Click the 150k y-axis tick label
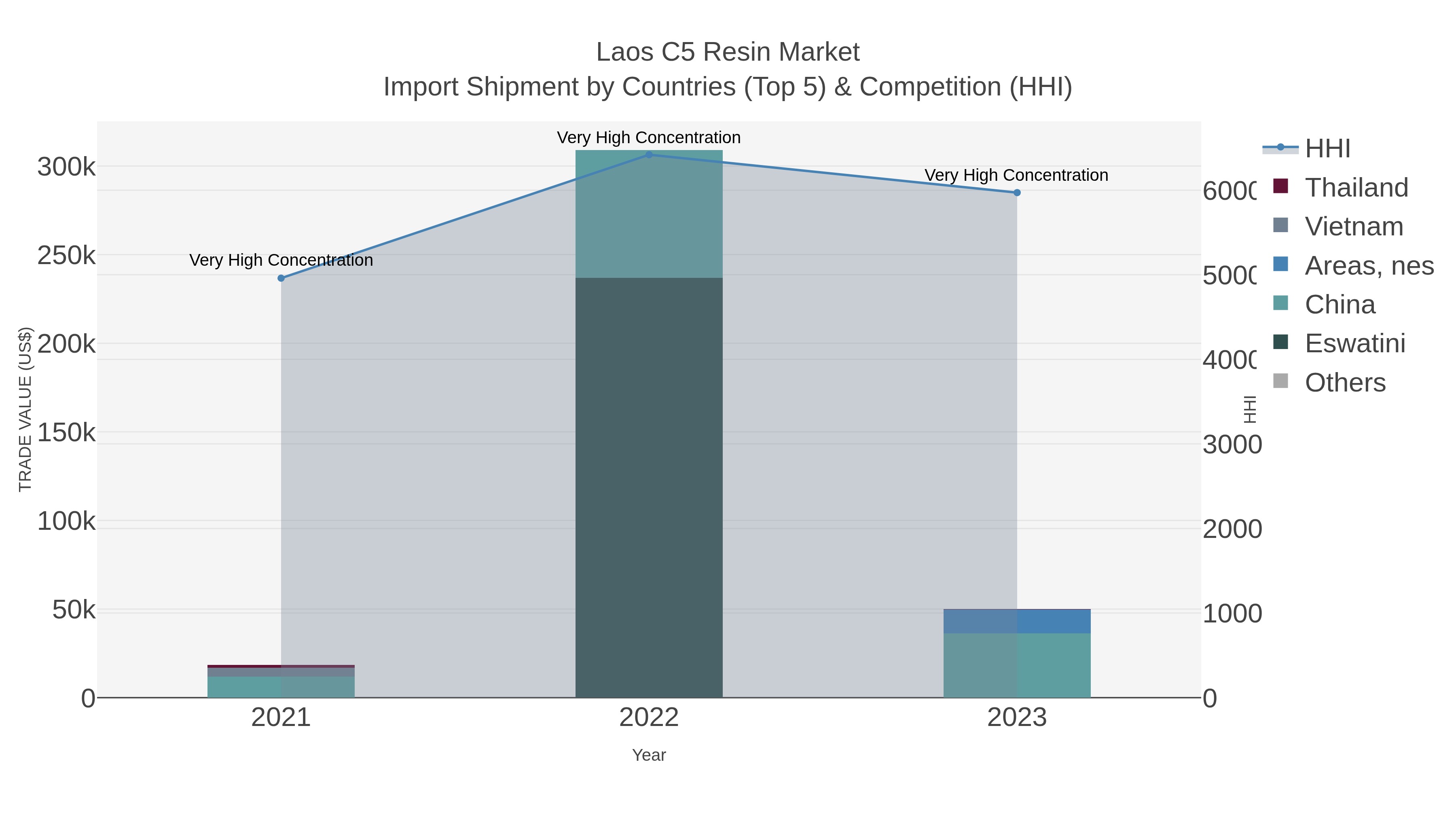 pyautogui.click(x=66, y=432)
